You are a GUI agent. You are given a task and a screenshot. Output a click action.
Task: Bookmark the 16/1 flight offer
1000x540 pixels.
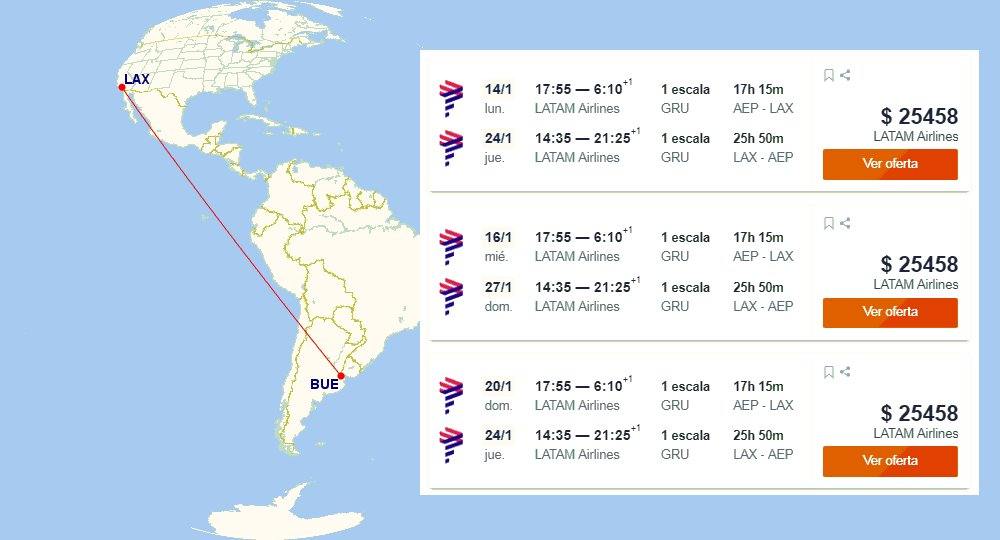828,223
